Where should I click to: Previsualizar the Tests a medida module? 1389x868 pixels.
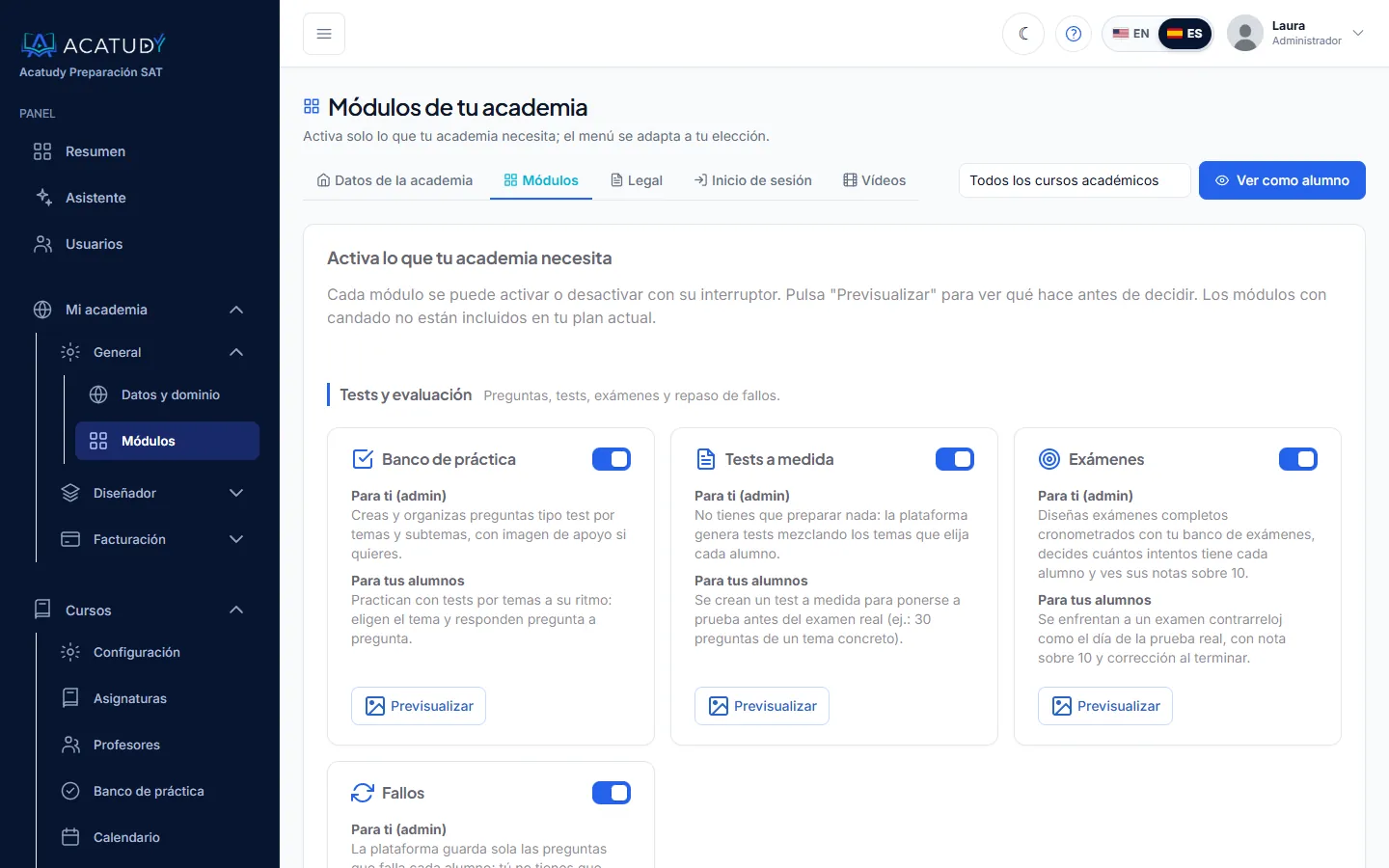click(762, 706)
